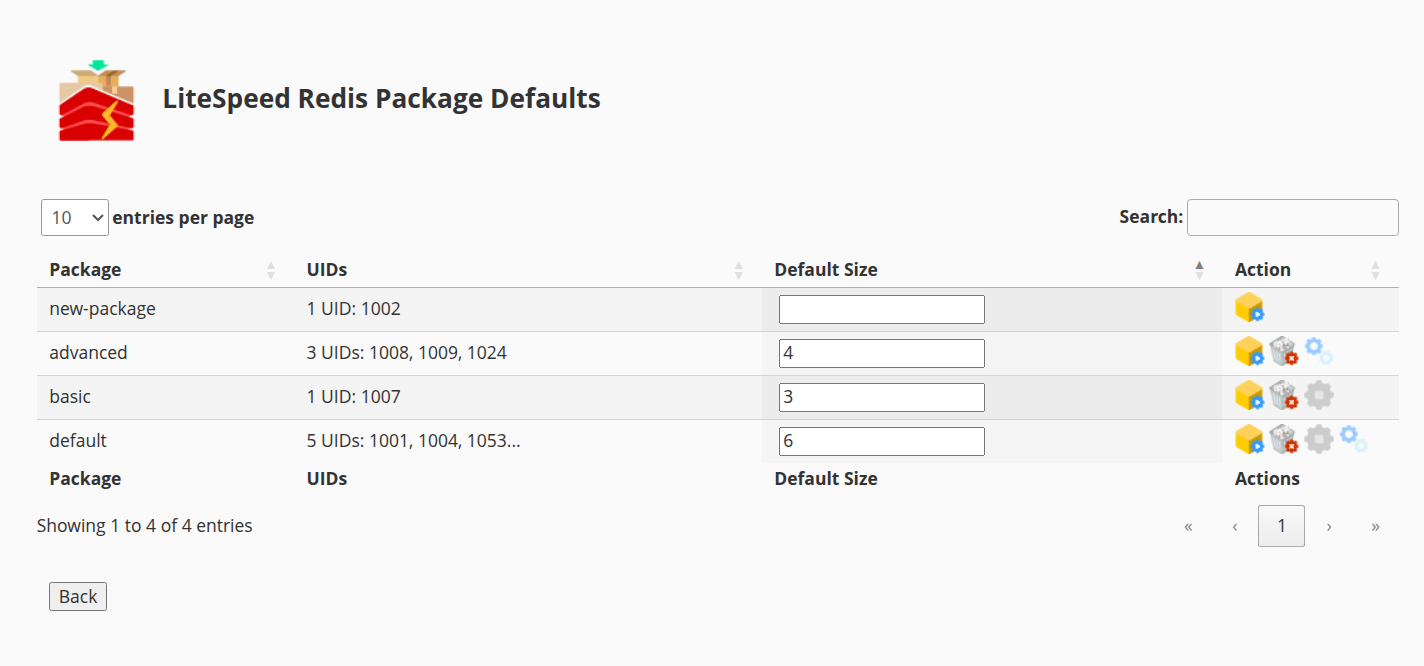Delete the advanced package defaults via trash icon
Viewport: 1424px width, 666px height.
pyautogui.click(x=1282, y=352)
